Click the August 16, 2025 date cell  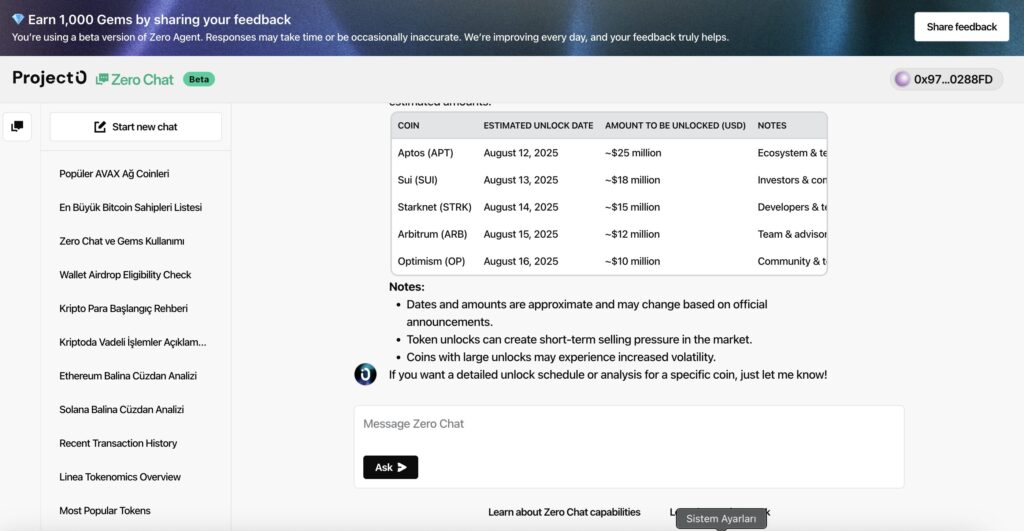point(520,261)
